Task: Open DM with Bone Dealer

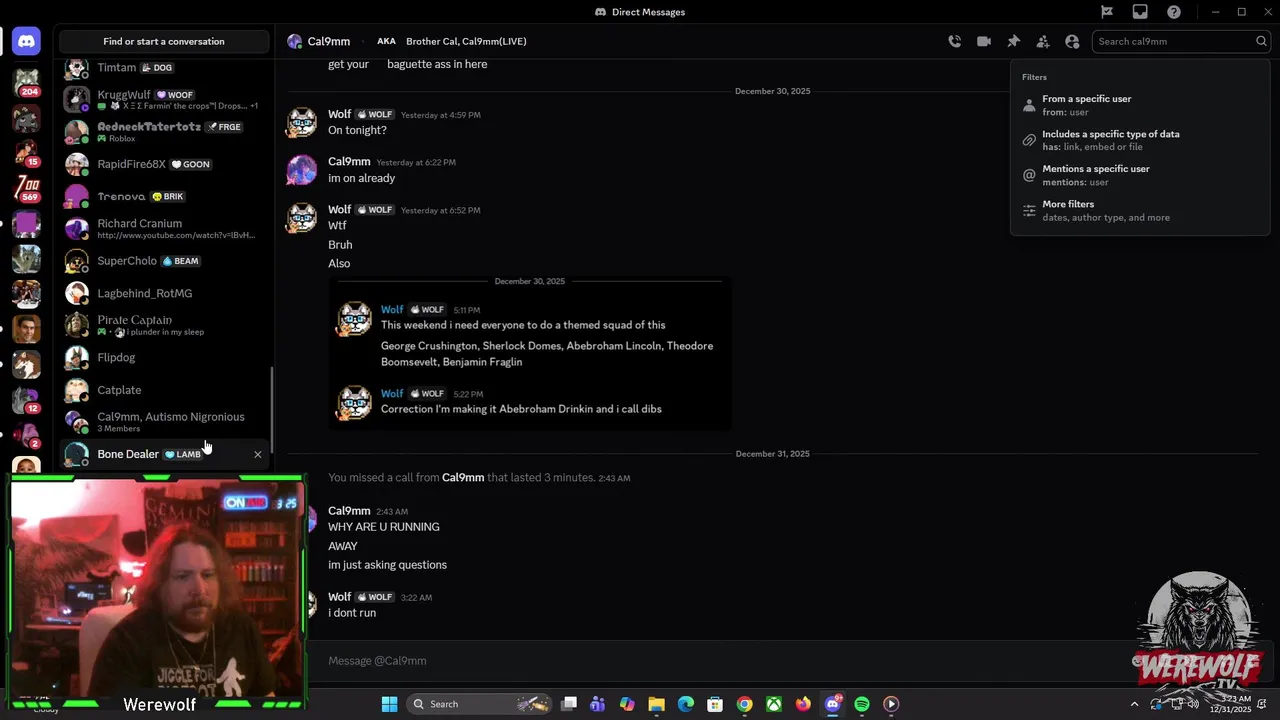Action: 164,454
